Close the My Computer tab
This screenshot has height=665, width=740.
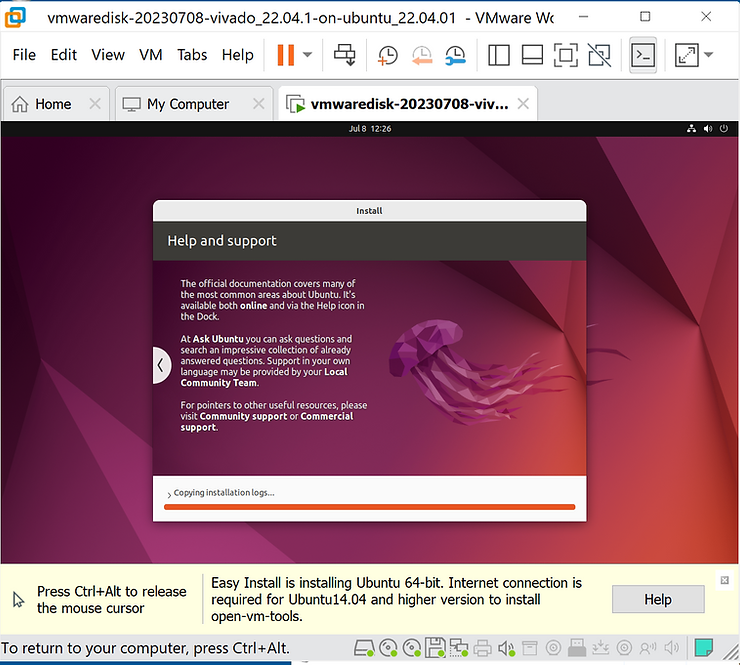click(259, 103)
